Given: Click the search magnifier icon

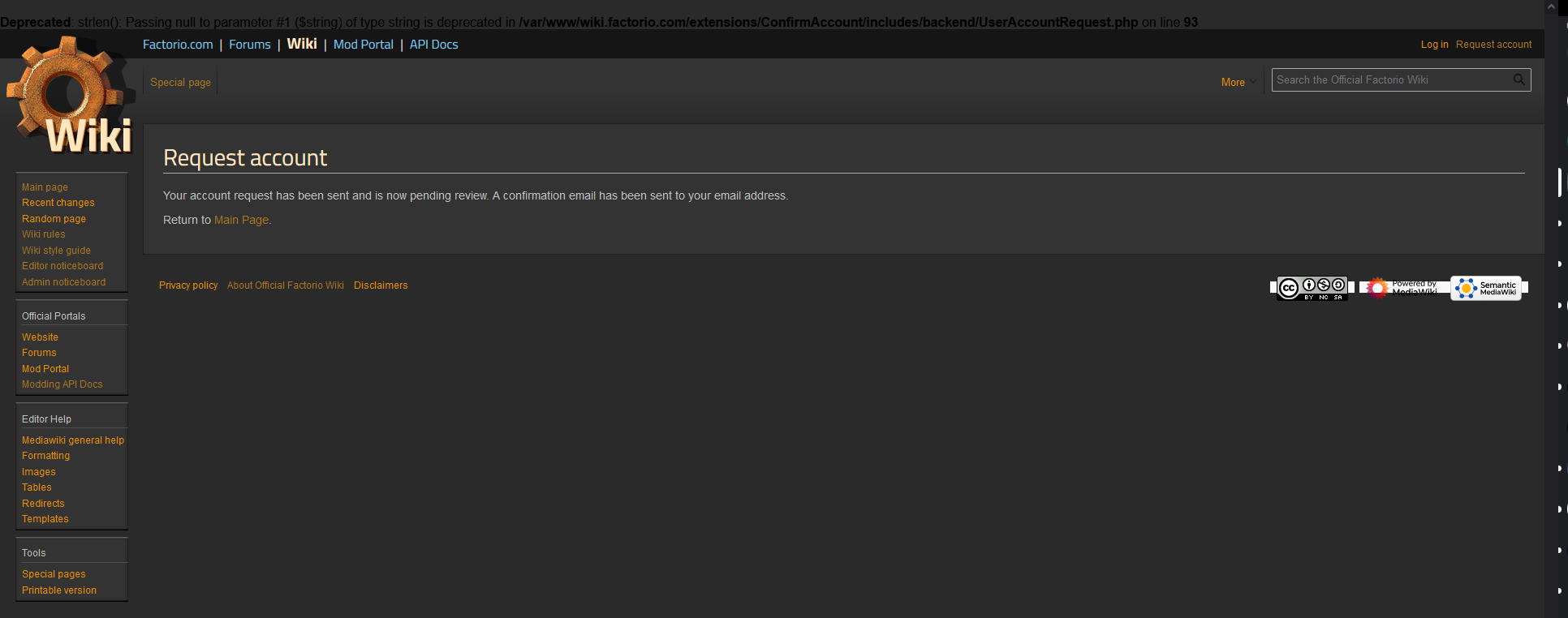Looking at the screenshot, I should [1518, 79].
